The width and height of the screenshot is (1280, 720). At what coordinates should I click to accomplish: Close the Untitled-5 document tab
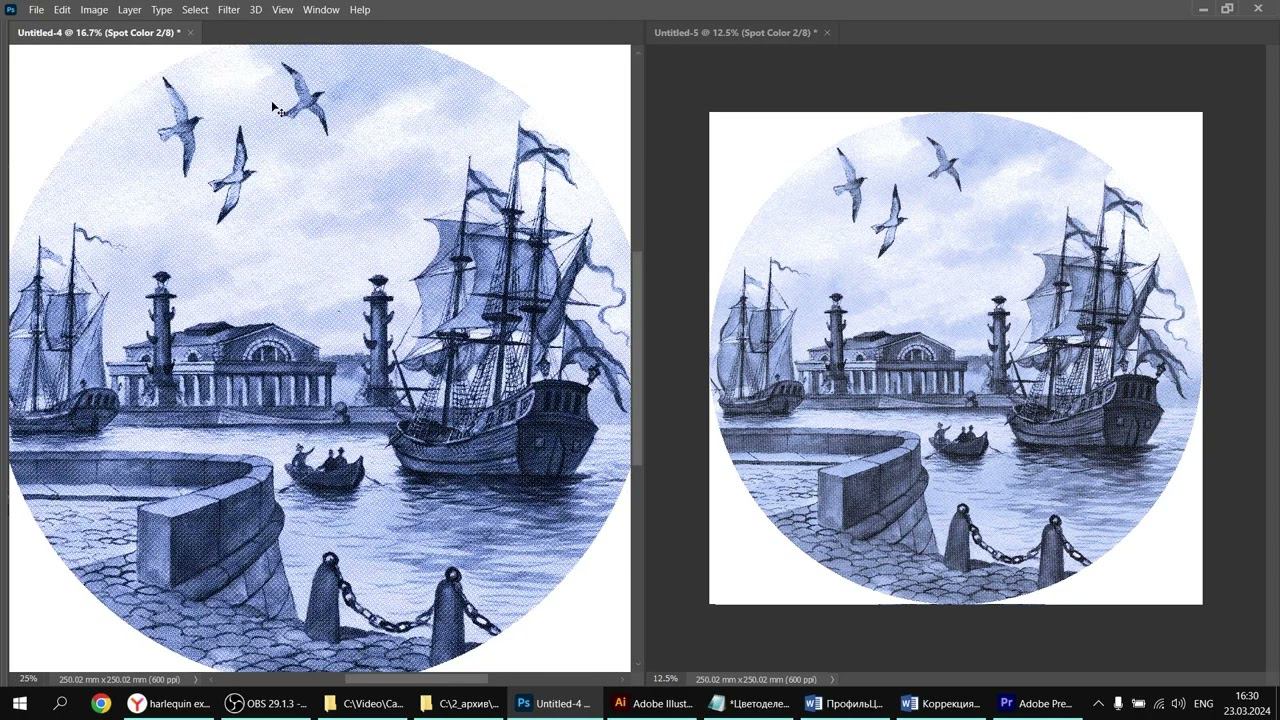(827, 33)
